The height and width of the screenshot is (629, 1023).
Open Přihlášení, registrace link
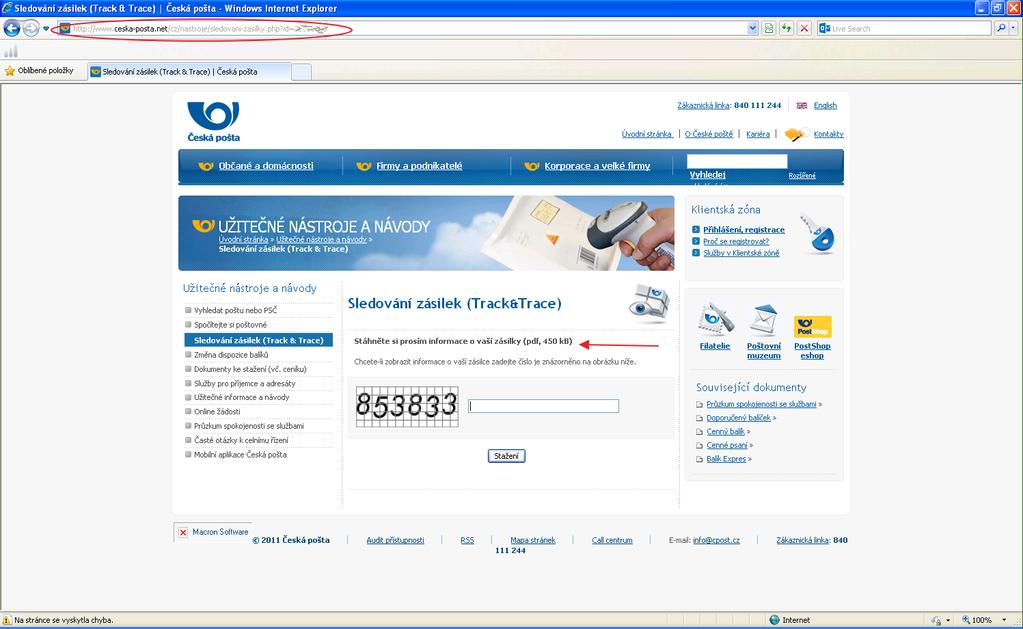pyautogui.click(x=744, y=230)
